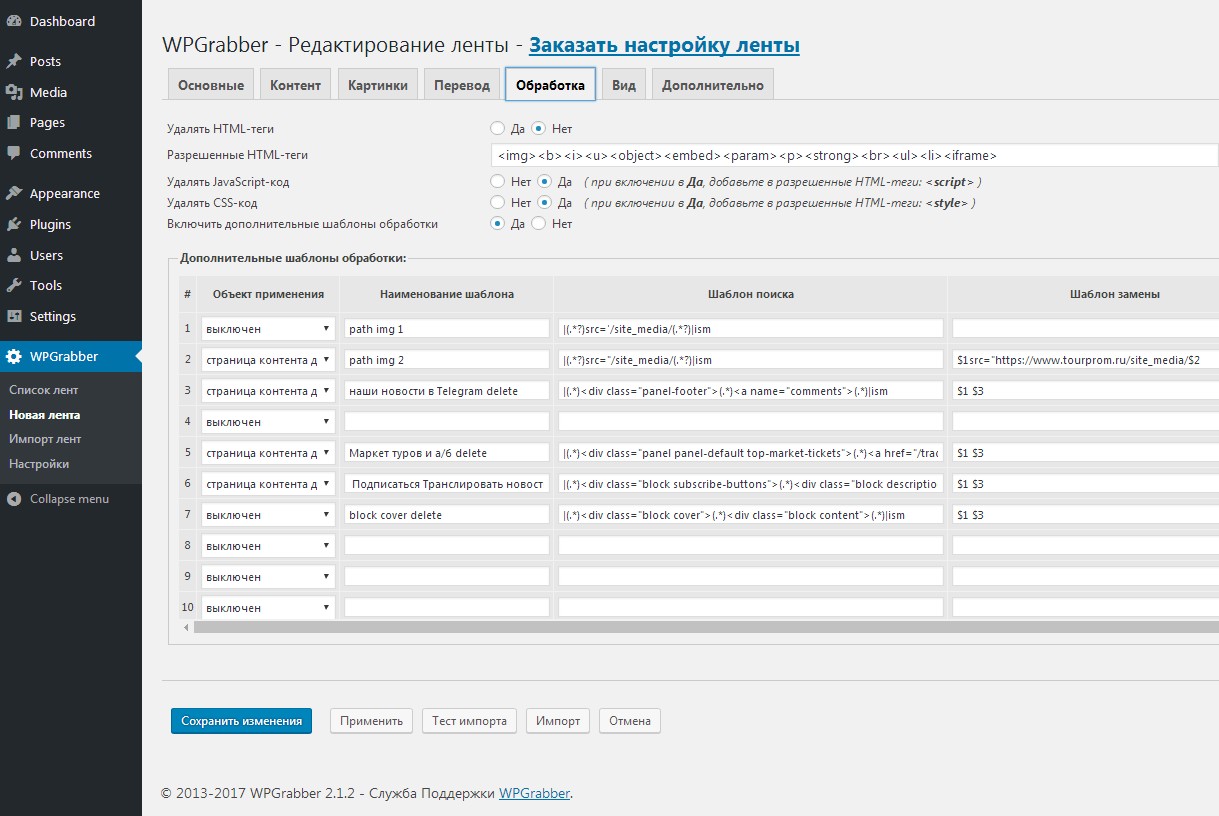Click the Отмена button
Screen dimensions: 1219x816
point(630,721)
